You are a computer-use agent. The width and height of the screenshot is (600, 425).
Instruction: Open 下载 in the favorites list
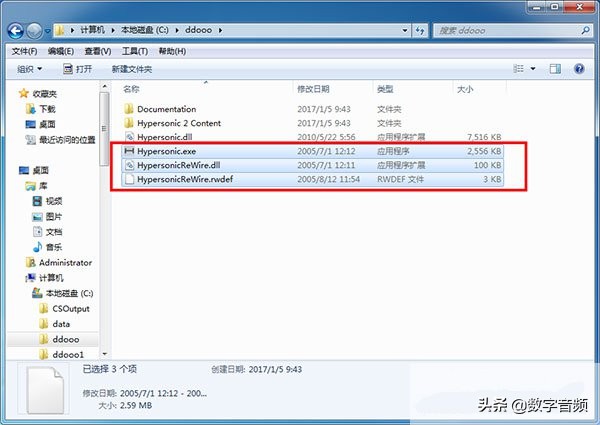pos(41,109)
